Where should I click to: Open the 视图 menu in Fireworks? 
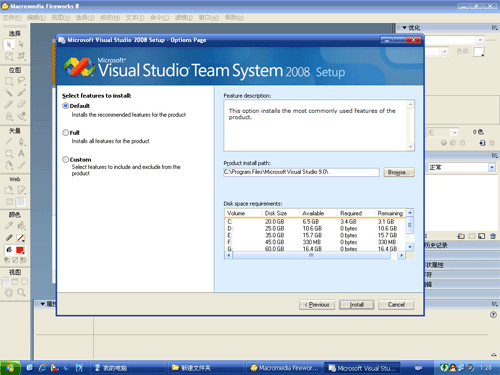[60, 17]
